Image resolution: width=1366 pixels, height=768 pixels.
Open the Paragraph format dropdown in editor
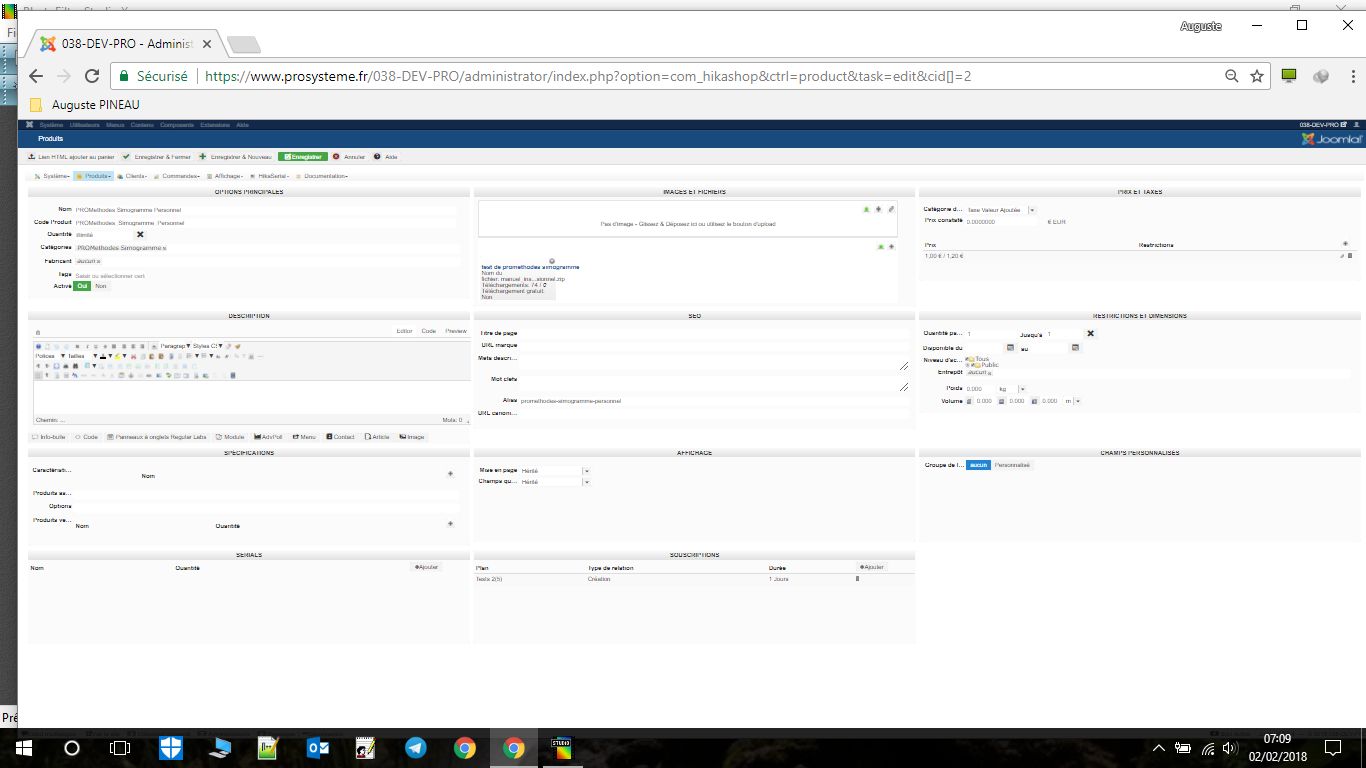pos(176,345)
